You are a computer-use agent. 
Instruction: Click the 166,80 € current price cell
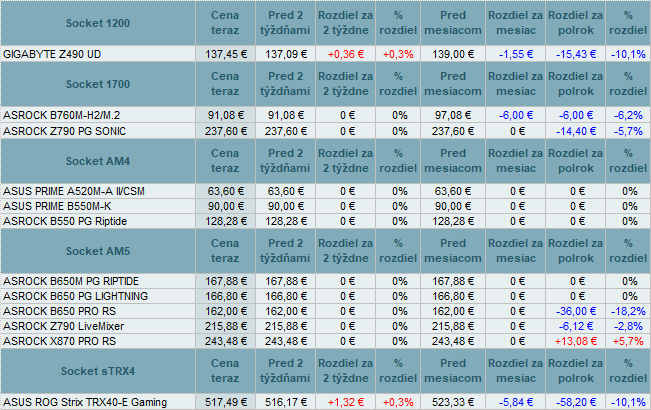pos(225,296)
